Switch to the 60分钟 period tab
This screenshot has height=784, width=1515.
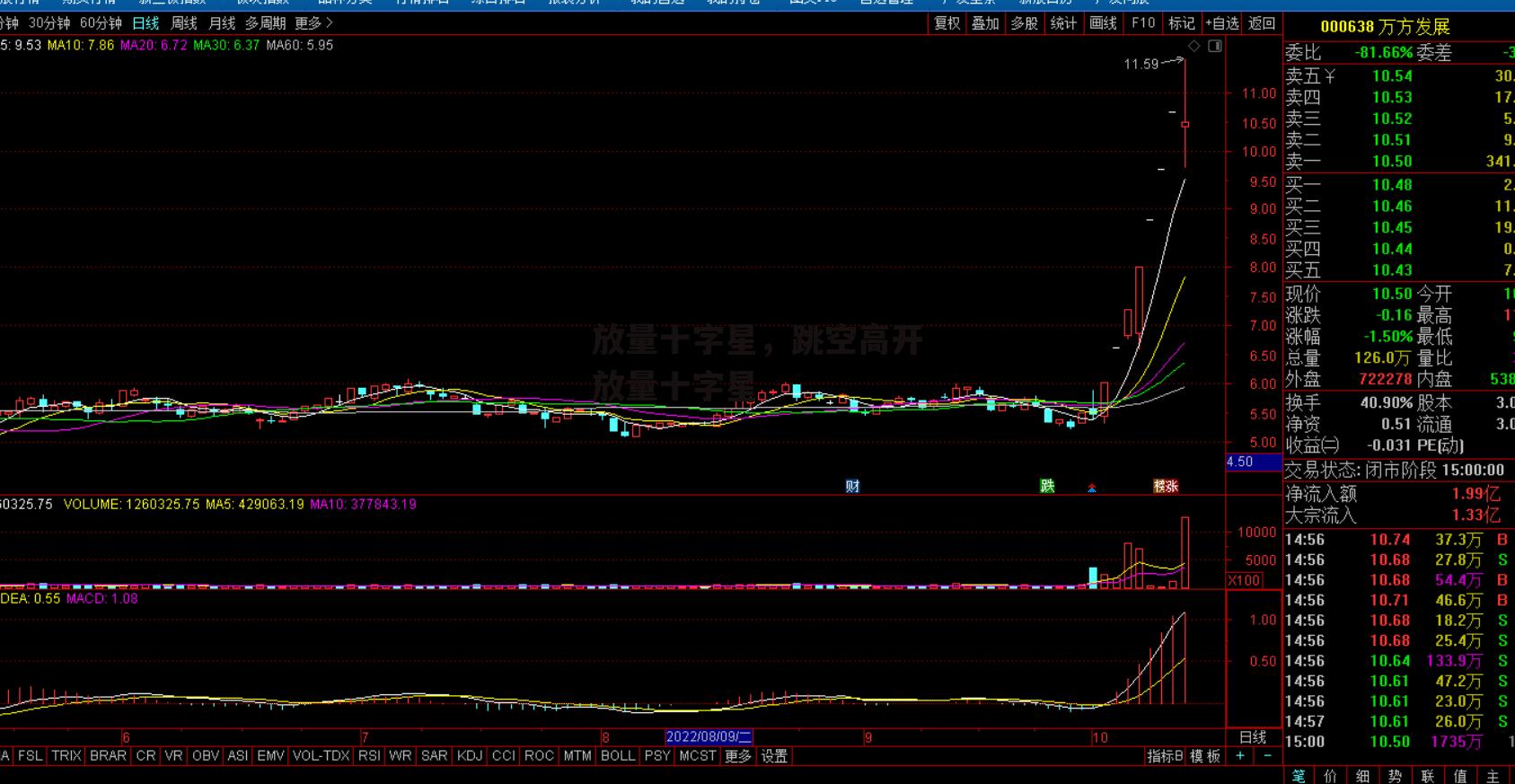[101, 23]
